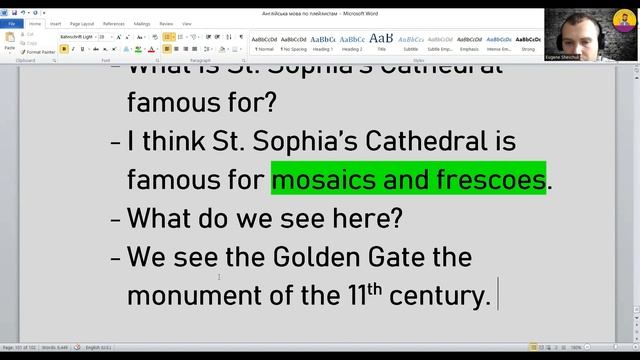Open the Customize Quick Access Toolbar arrow
The height and width of the screenshot is (360, 640).
(44, 13)
